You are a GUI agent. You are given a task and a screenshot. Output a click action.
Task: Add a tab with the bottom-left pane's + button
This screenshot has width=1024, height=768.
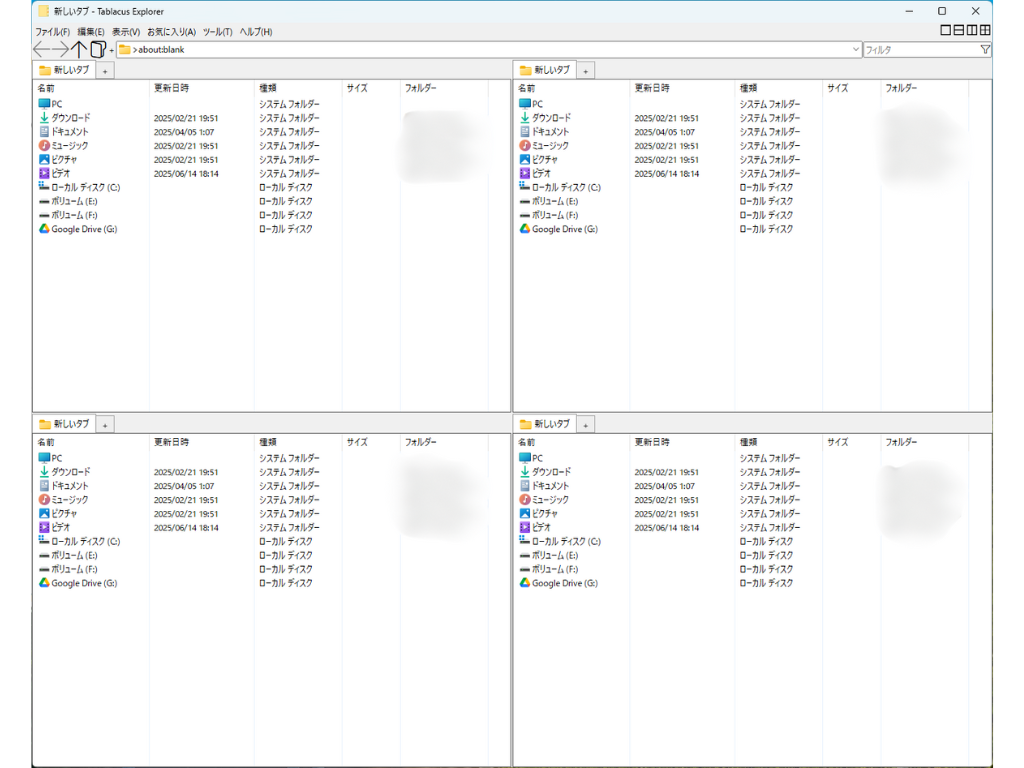pyautogui.click(x=105, y=425)
